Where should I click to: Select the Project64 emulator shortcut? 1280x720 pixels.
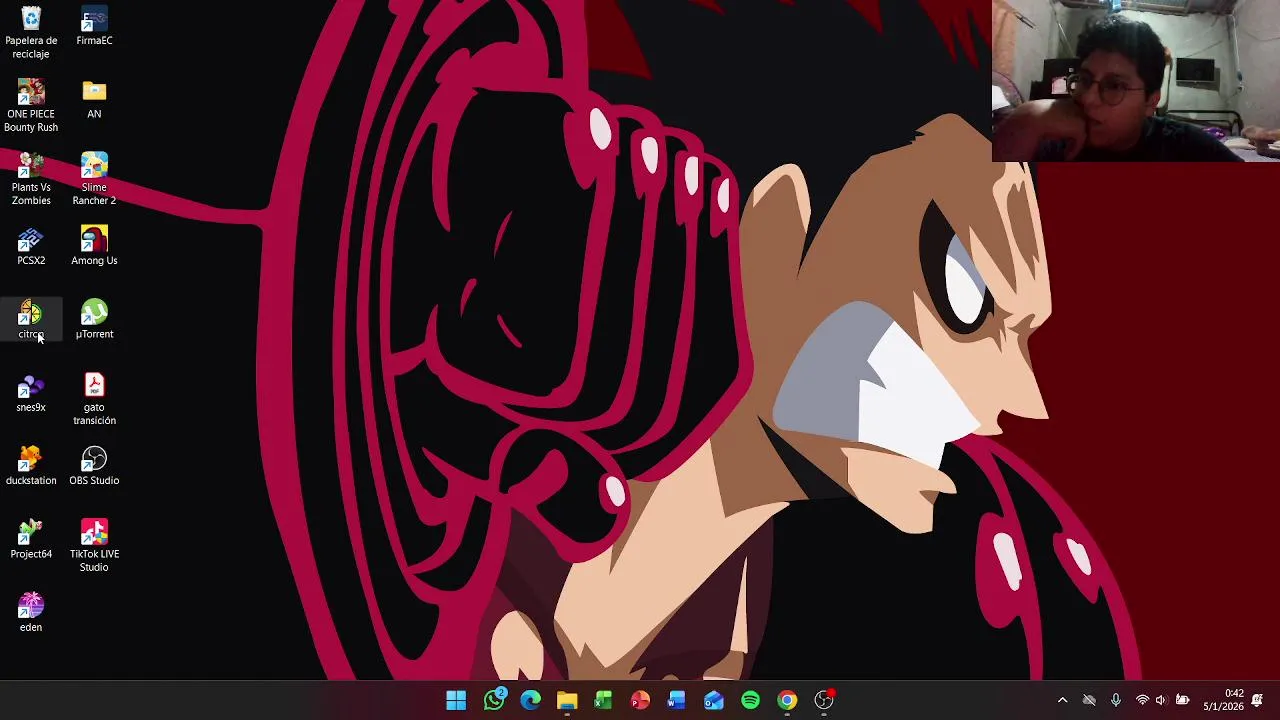[x=31, y=539]
